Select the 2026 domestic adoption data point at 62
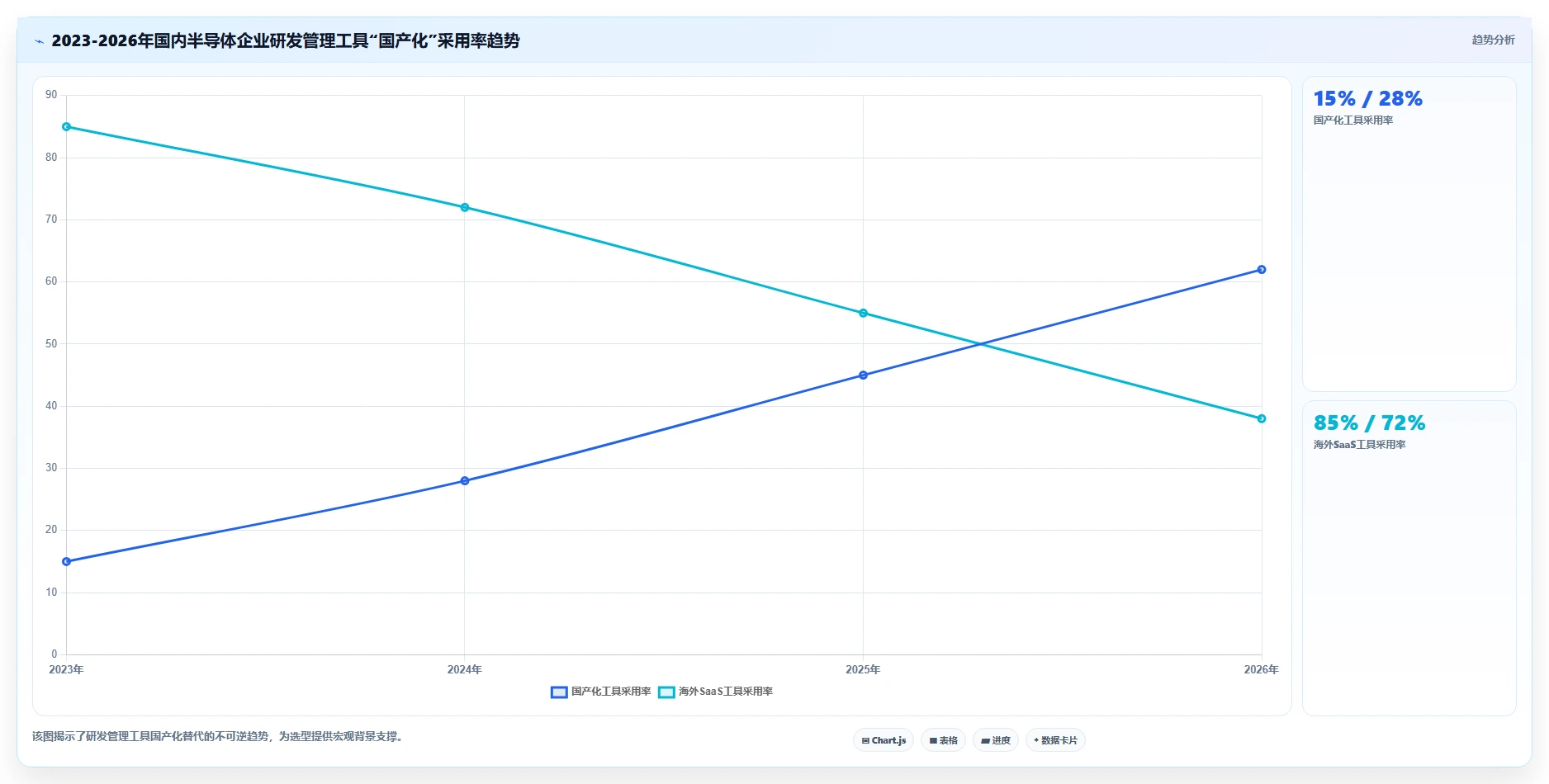The image size is (1549, 784). click(x=1262, y=270)
